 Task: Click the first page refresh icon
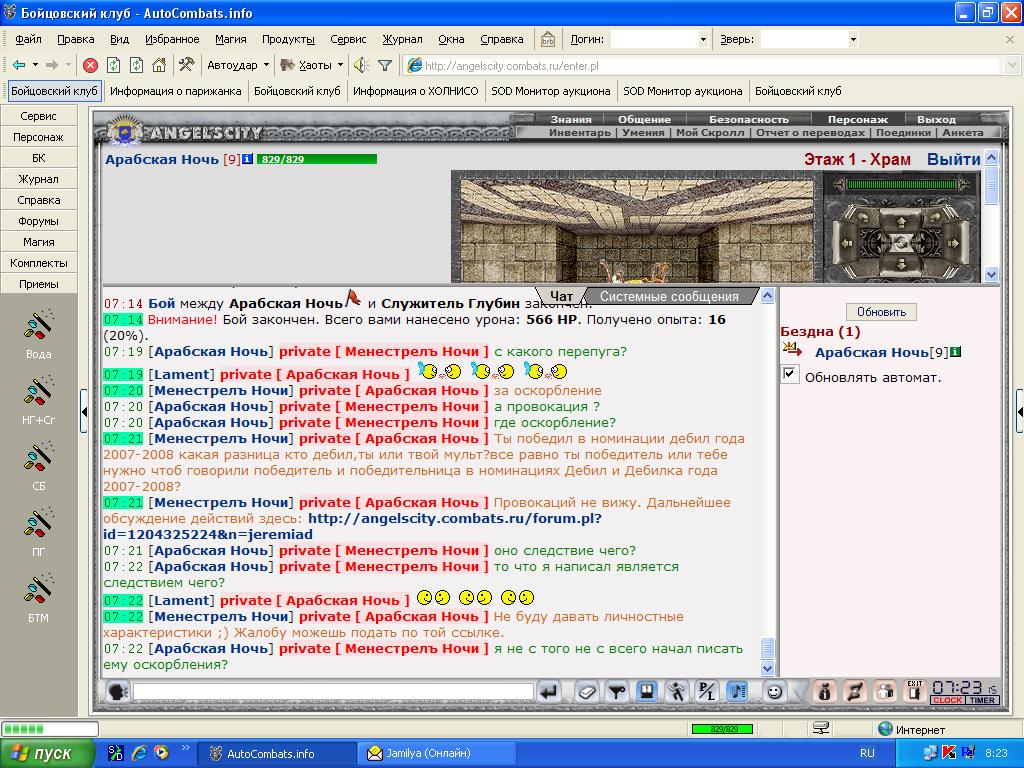(114, 65)
